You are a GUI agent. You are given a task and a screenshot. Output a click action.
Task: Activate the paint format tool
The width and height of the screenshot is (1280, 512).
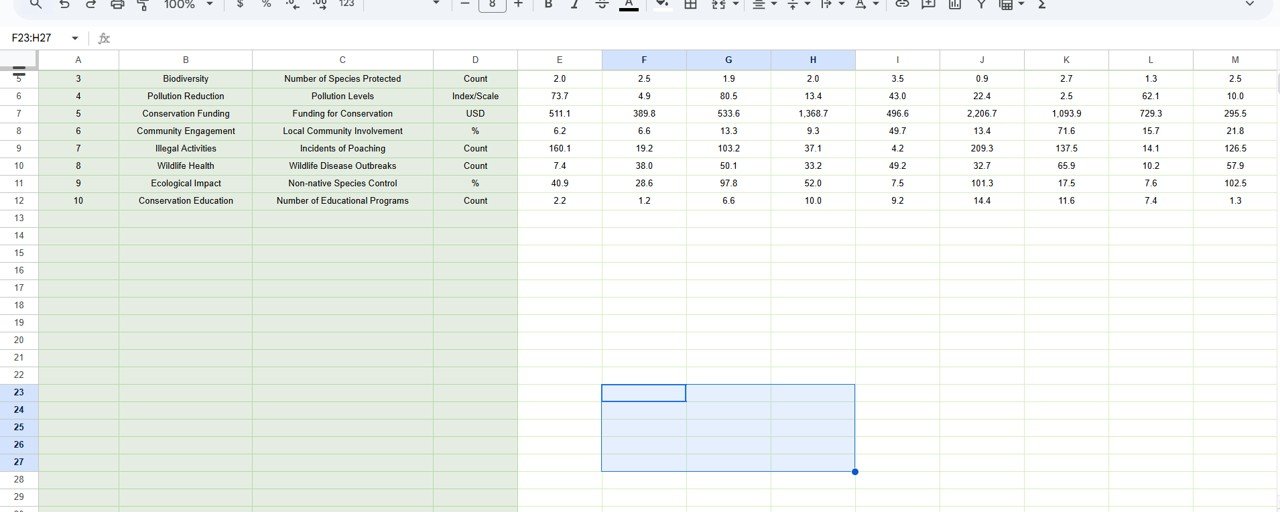click(x=143, y=4)
